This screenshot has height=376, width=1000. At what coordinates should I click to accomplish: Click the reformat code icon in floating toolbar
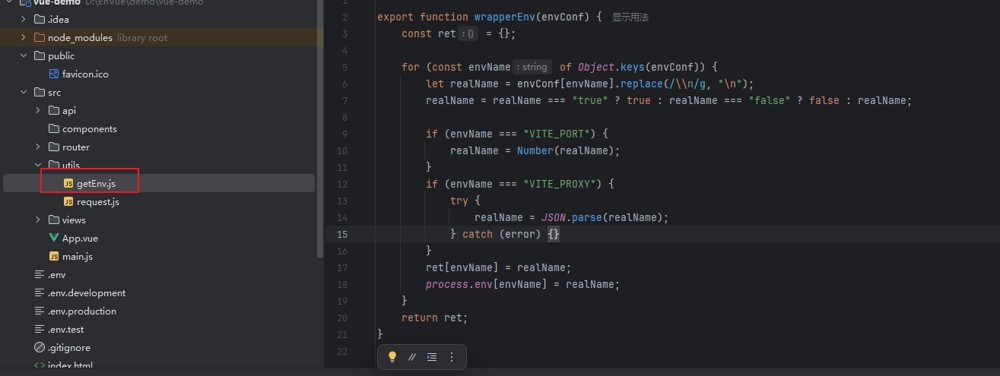[432, 357]
